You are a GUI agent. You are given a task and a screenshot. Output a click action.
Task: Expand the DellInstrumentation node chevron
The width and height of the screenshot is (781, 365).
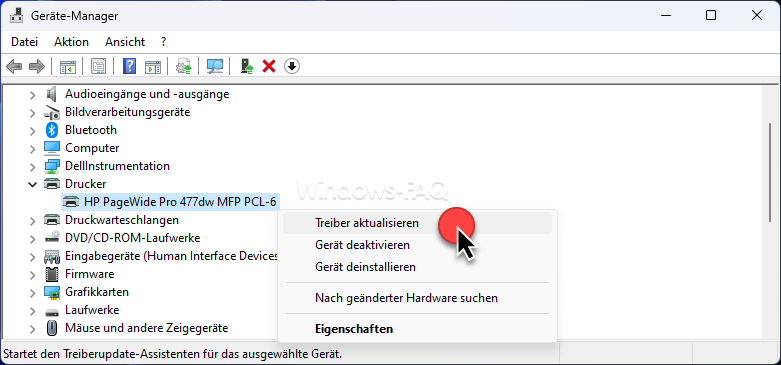pos(32,166)
